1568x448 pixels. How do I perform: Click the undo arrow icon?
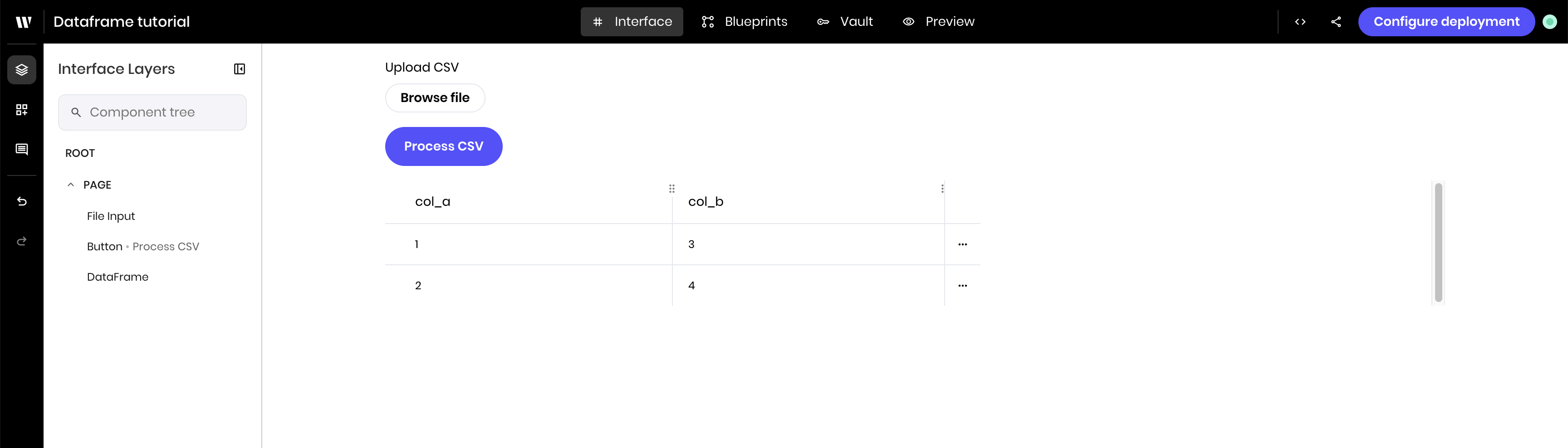[x=21, y=201]
